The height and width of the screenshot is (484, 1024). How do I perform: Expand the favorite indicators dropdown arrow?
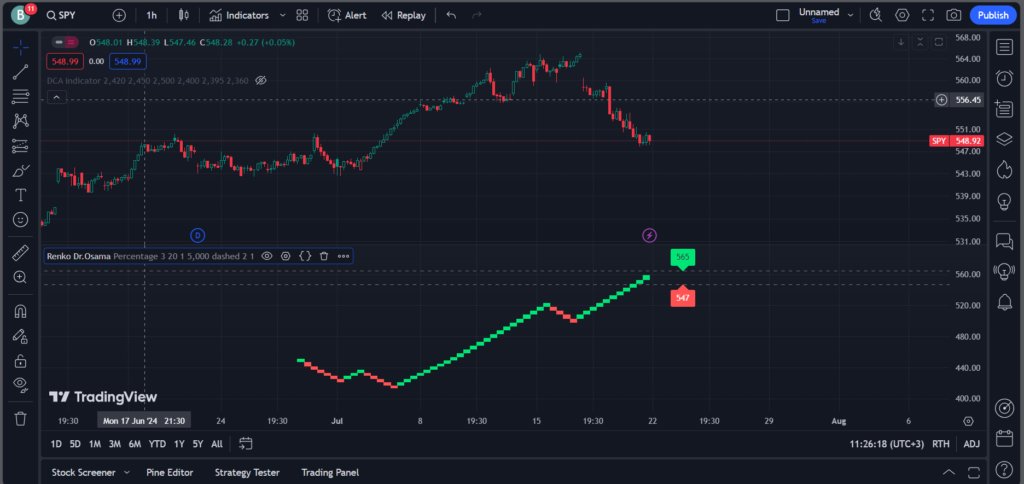[x=282, y=15]
